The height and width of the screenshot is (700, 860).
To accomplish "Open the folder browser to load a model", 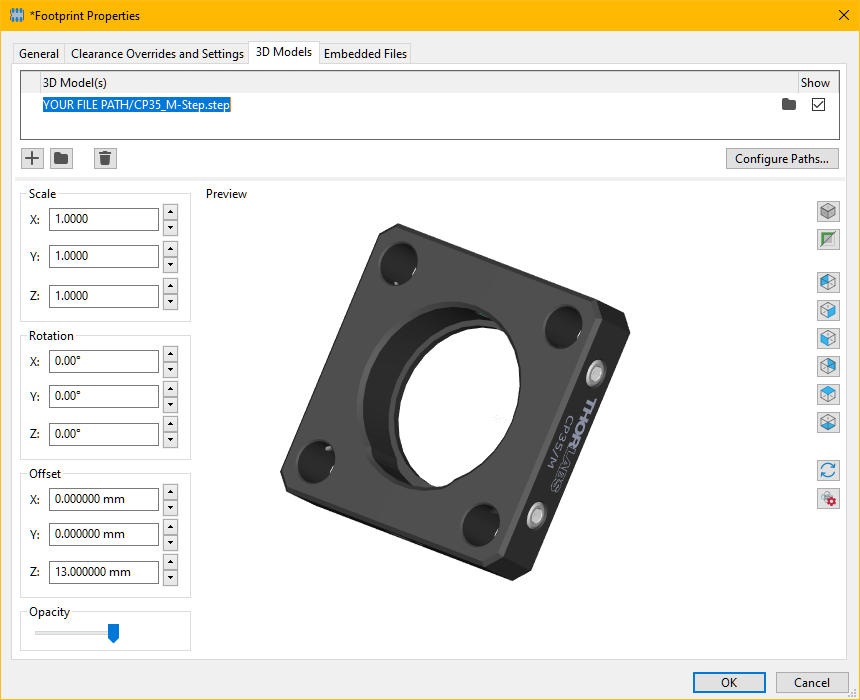I will tap(61, 158).
